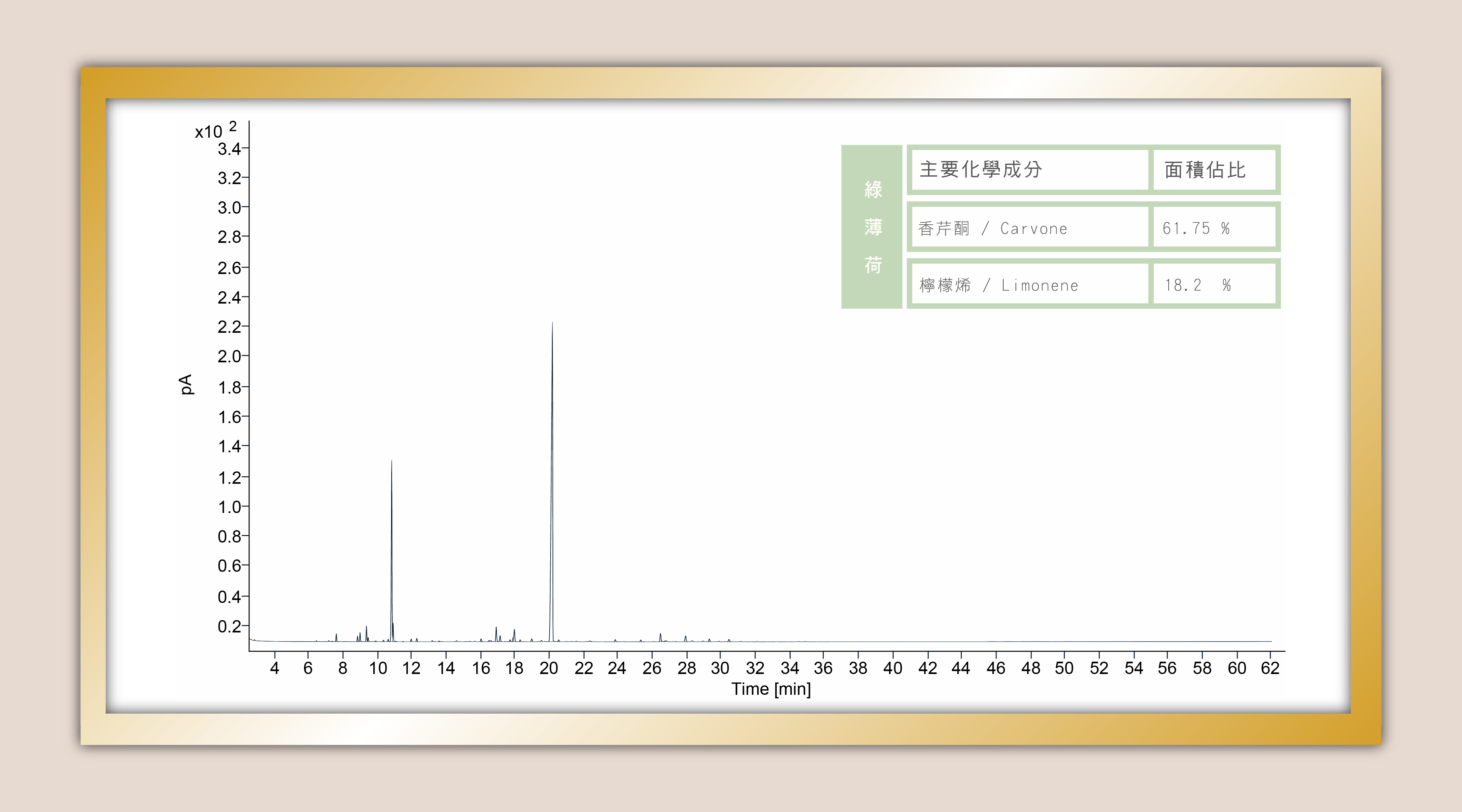
Task: Click the pA y-axis label
Action: (186, 384)
